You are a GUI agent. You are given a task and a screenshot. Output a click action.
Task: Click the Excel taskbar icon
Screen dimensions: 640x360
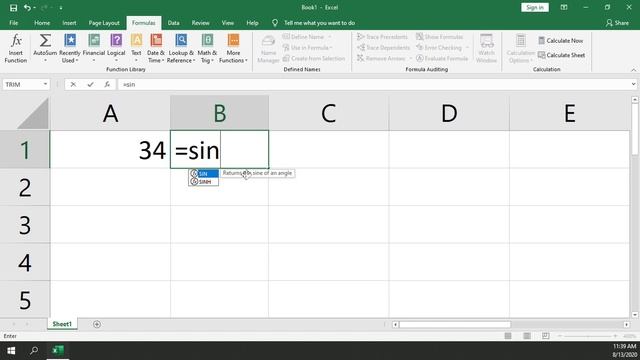click(58, 351)
